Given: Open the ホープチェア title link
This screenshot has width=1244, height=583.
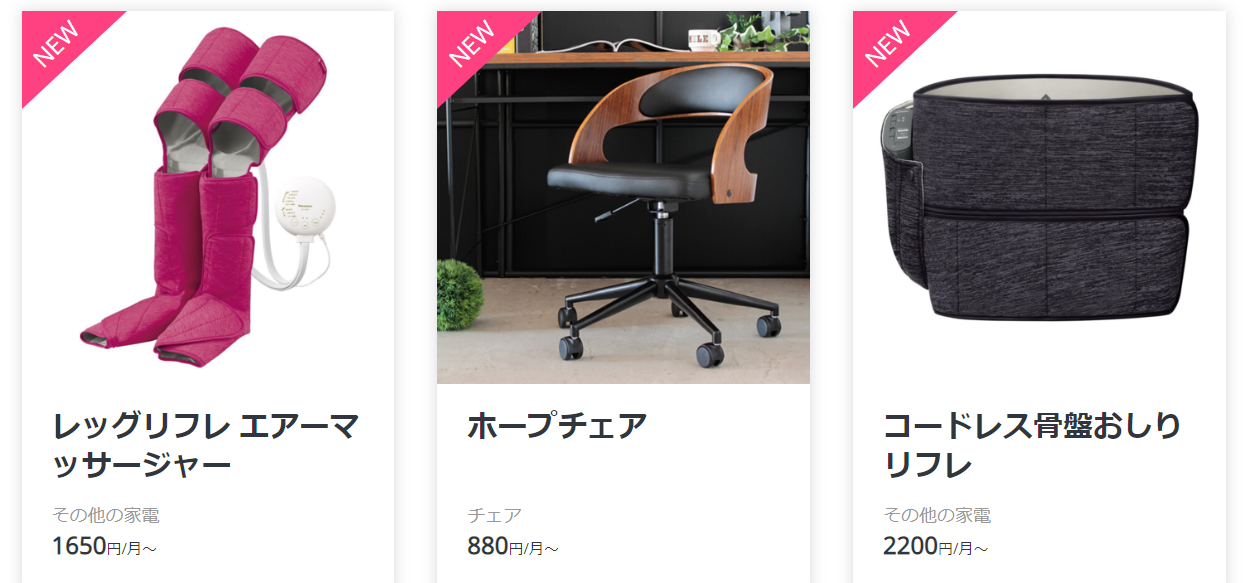Looking at the screenshot, I should click(558, 426).
